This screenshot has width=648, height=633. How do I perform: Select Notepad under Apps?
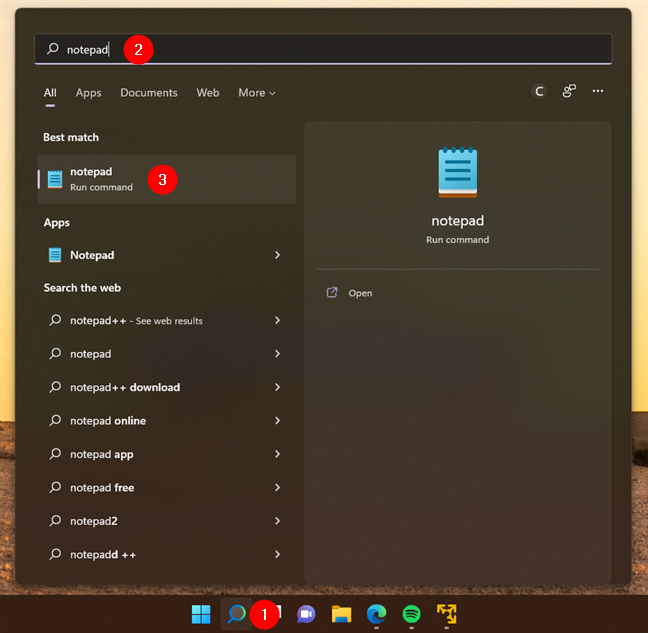click(x=92, y=255)
